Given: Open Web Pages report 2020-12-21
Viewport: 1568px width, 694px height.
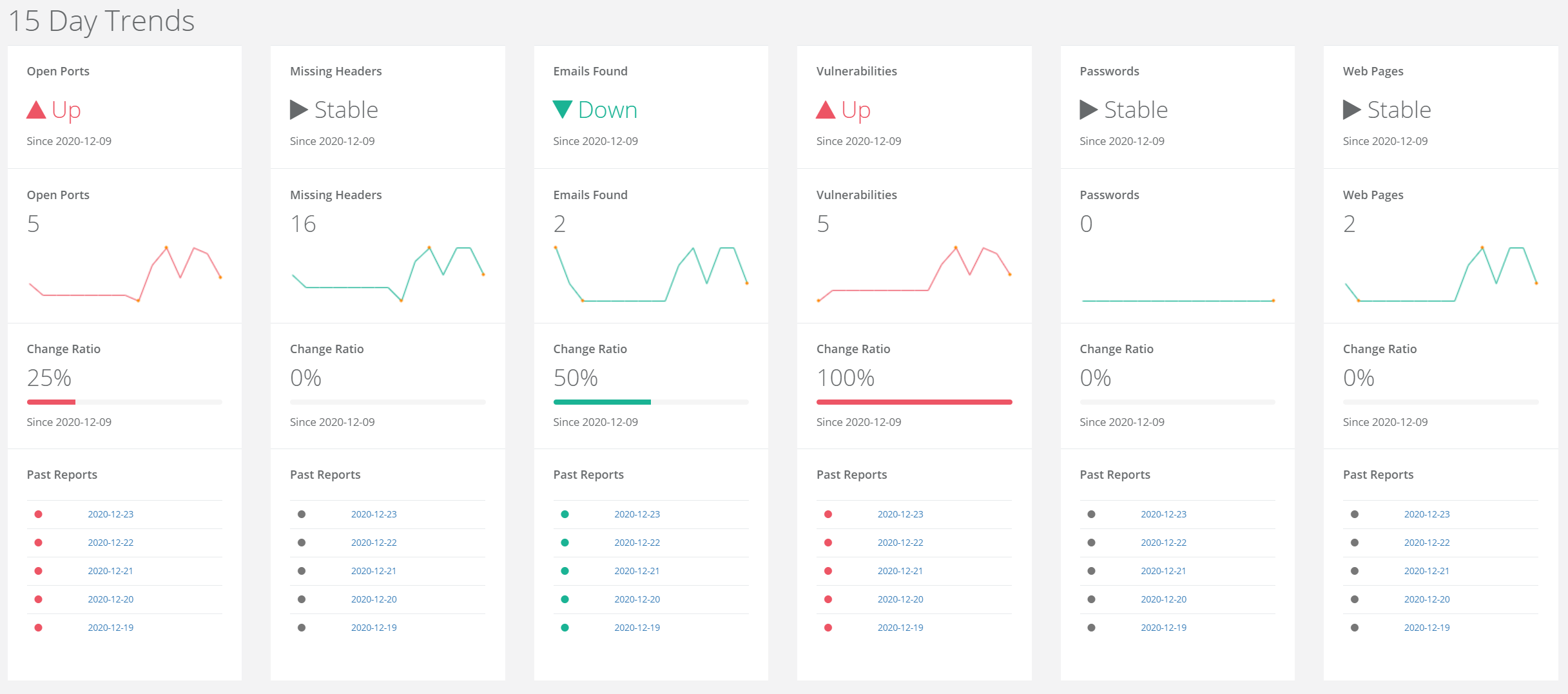Looking at the screenshot, I should (x=1427, y=571).
